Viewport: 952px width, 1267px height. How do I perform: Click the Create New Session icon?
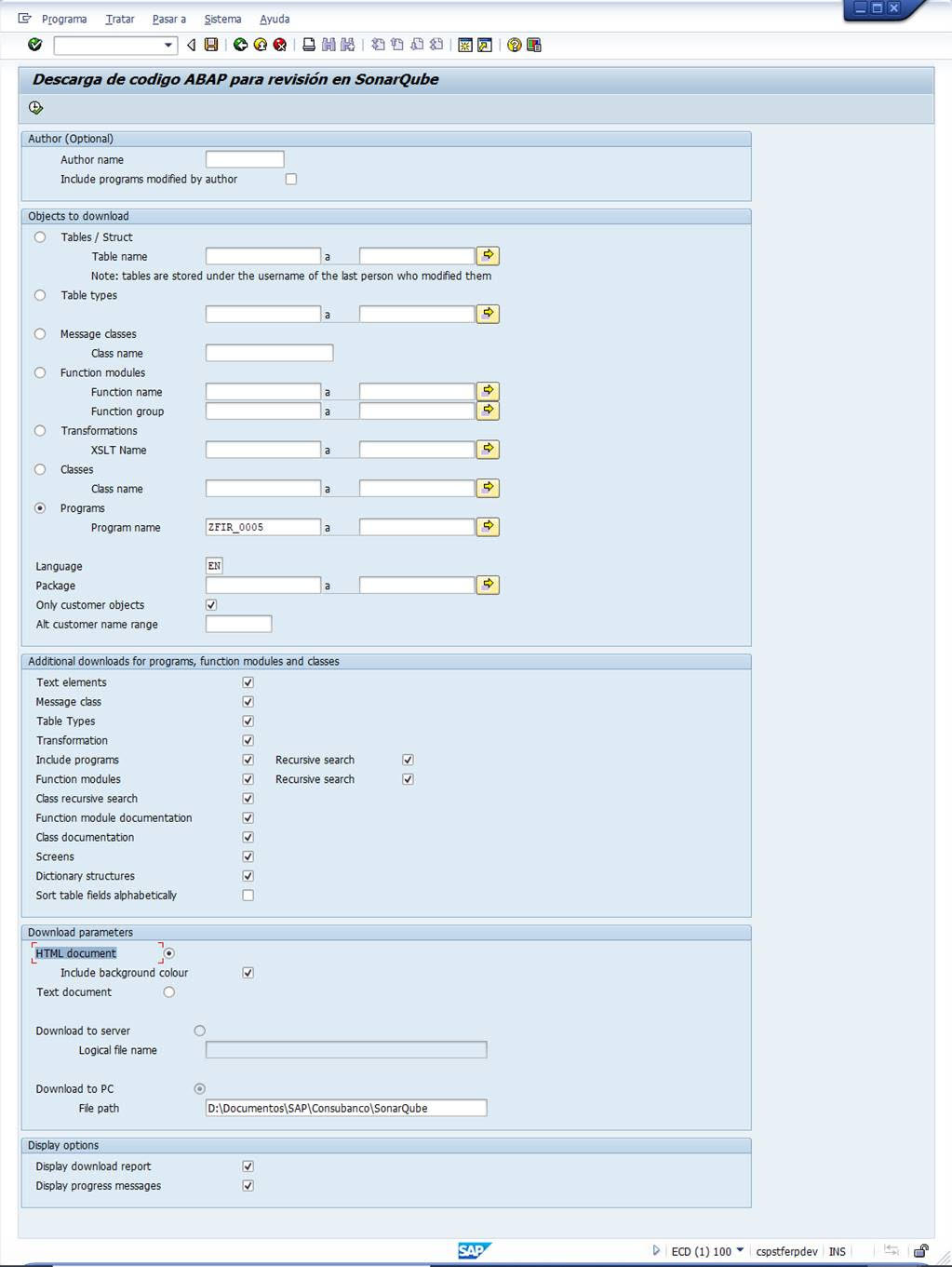pos(465,45)
